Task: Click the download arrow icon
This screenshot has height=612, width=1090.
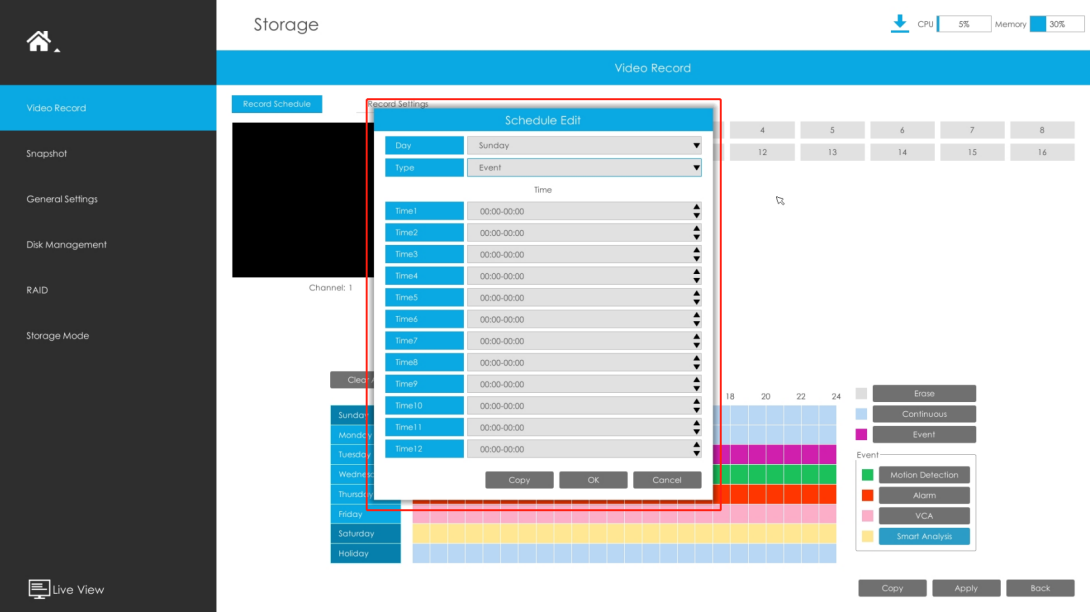Action: (900, 24)
